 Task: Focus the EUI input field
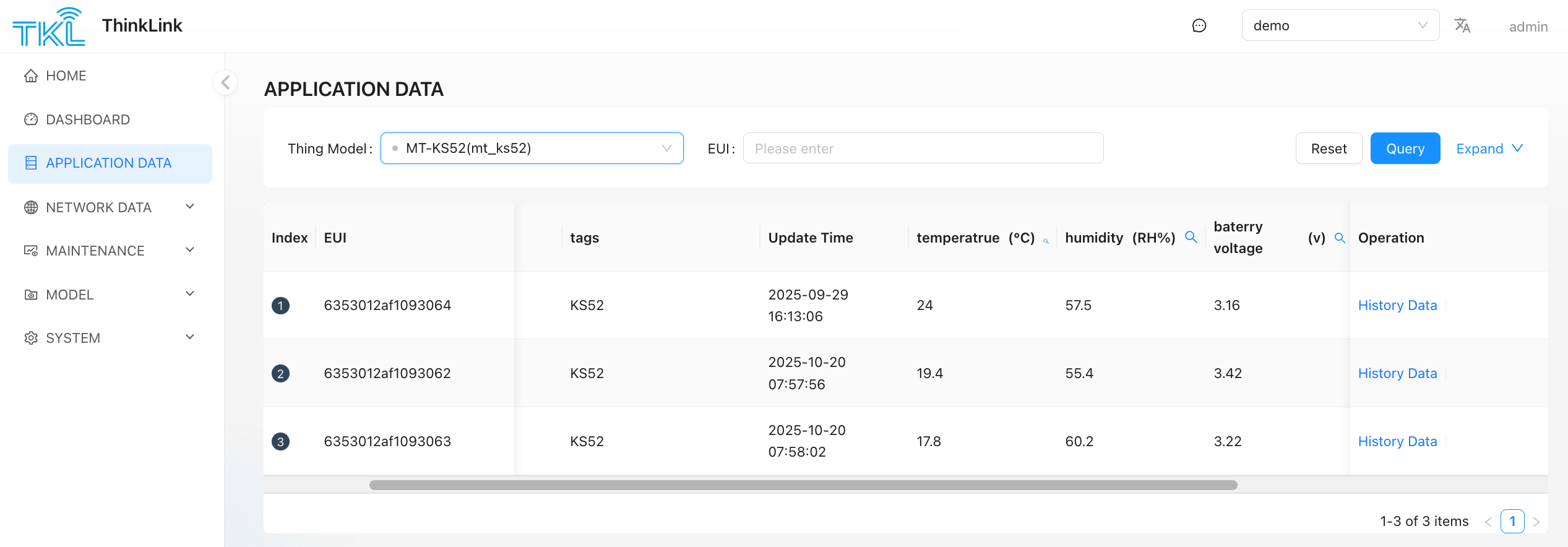[922, 149]
